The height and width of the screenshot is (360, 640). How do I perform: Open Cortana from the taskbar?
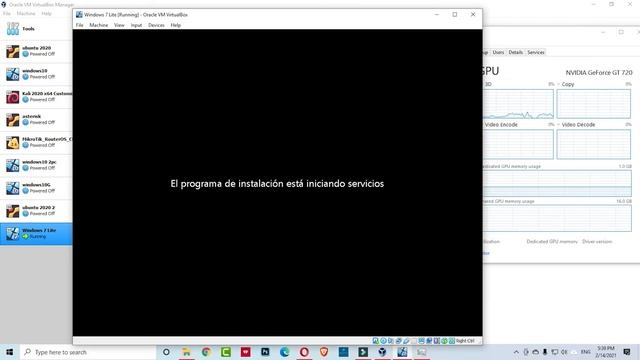pyautogui.click(x=166, y=352)
